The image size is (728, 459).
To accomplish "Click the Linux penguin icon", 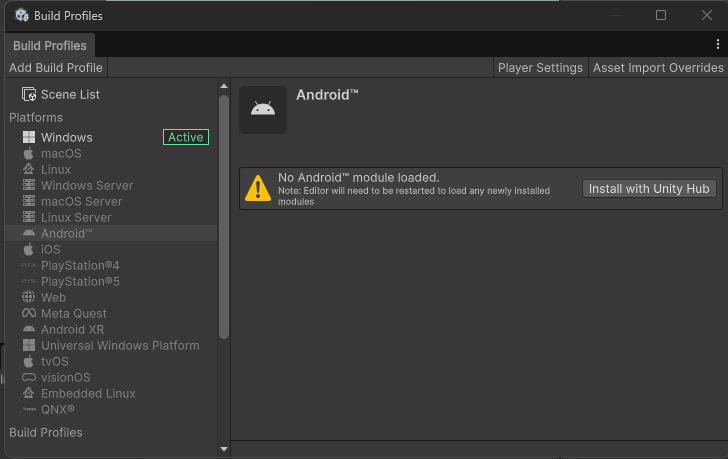I will pyautogui.click(x=29, y=170).
